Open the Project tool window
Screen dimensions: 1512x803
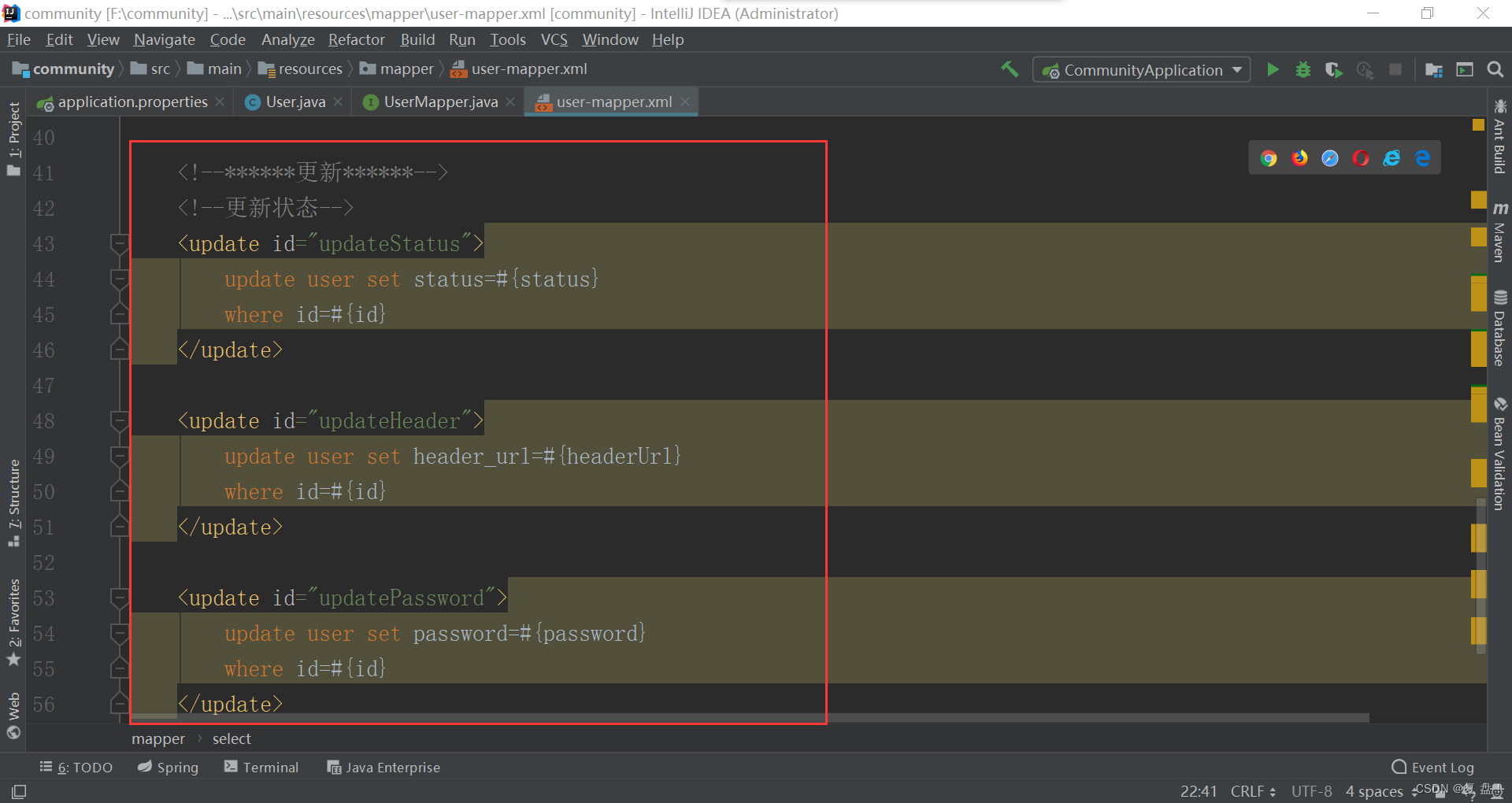13,139
